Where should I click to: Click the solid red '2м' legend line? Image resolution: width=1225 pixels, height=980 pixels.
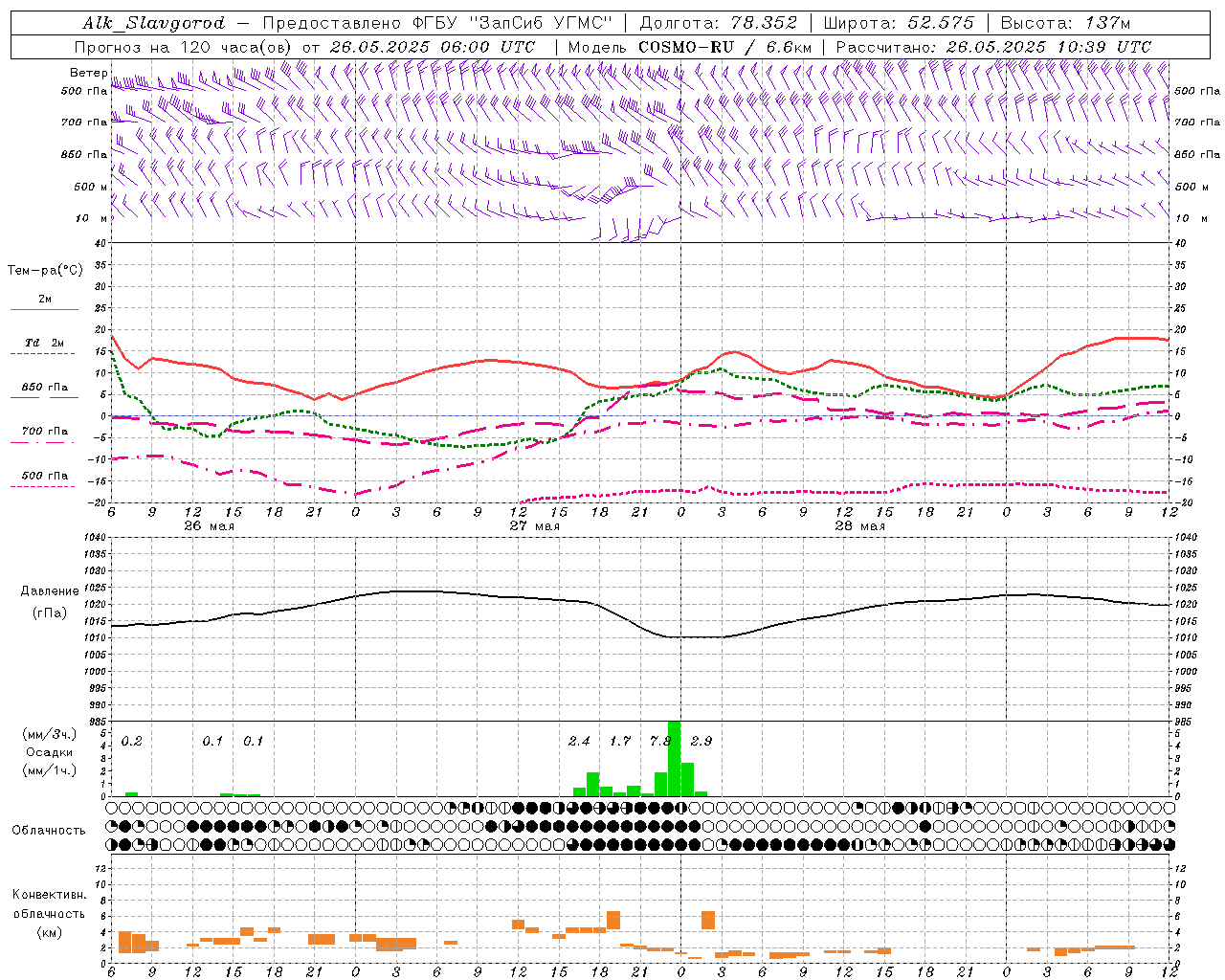click(44, 309)
